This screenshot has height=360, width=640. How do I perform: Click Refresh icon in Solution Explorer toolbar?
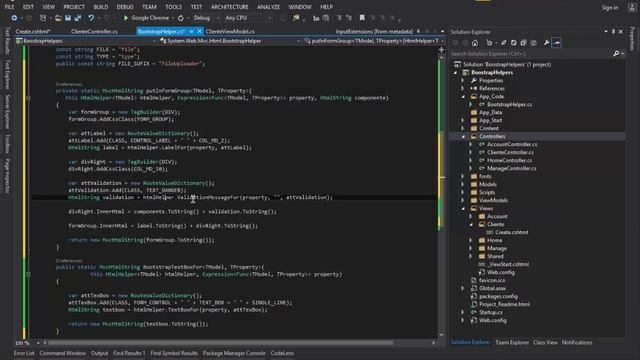[x=513, y=43]
